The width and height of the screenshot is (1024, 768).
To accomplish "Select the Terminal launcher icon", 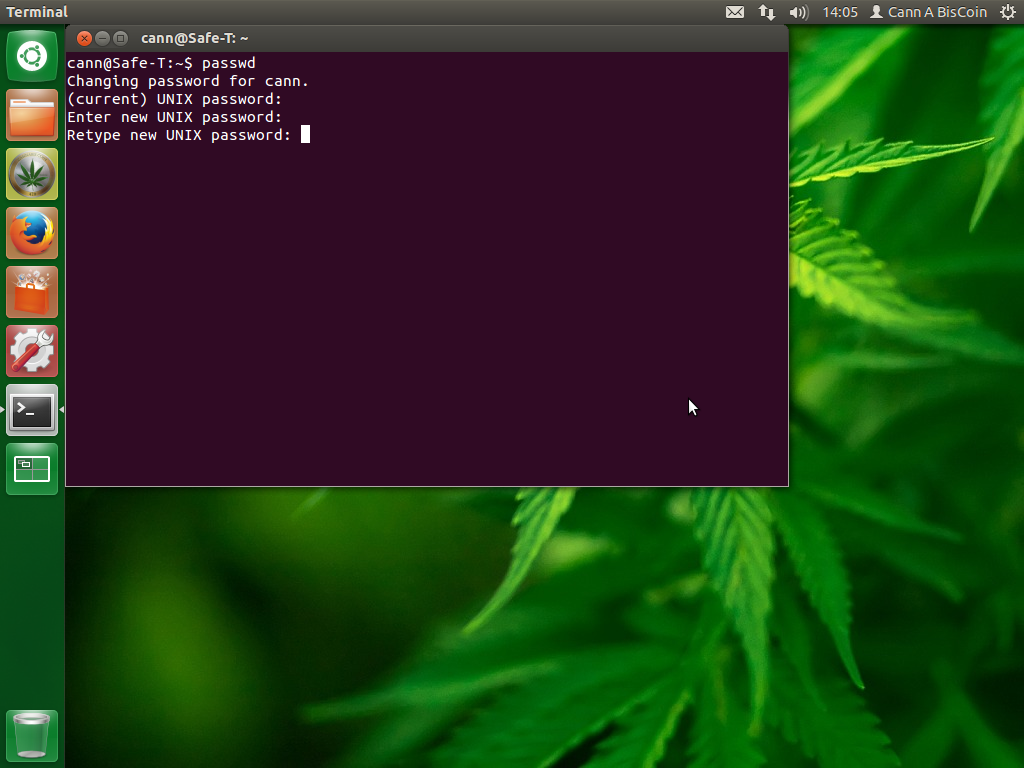I will (32, 409).
